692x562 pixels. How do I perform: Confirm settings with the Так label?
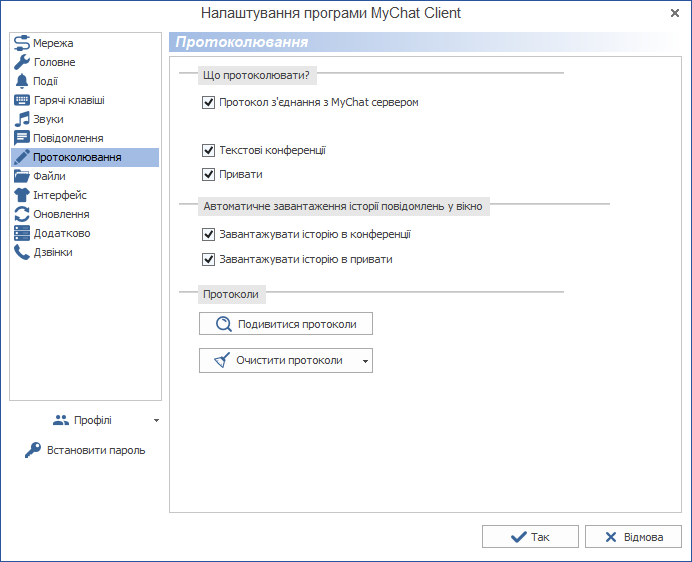tap(540, 537)
